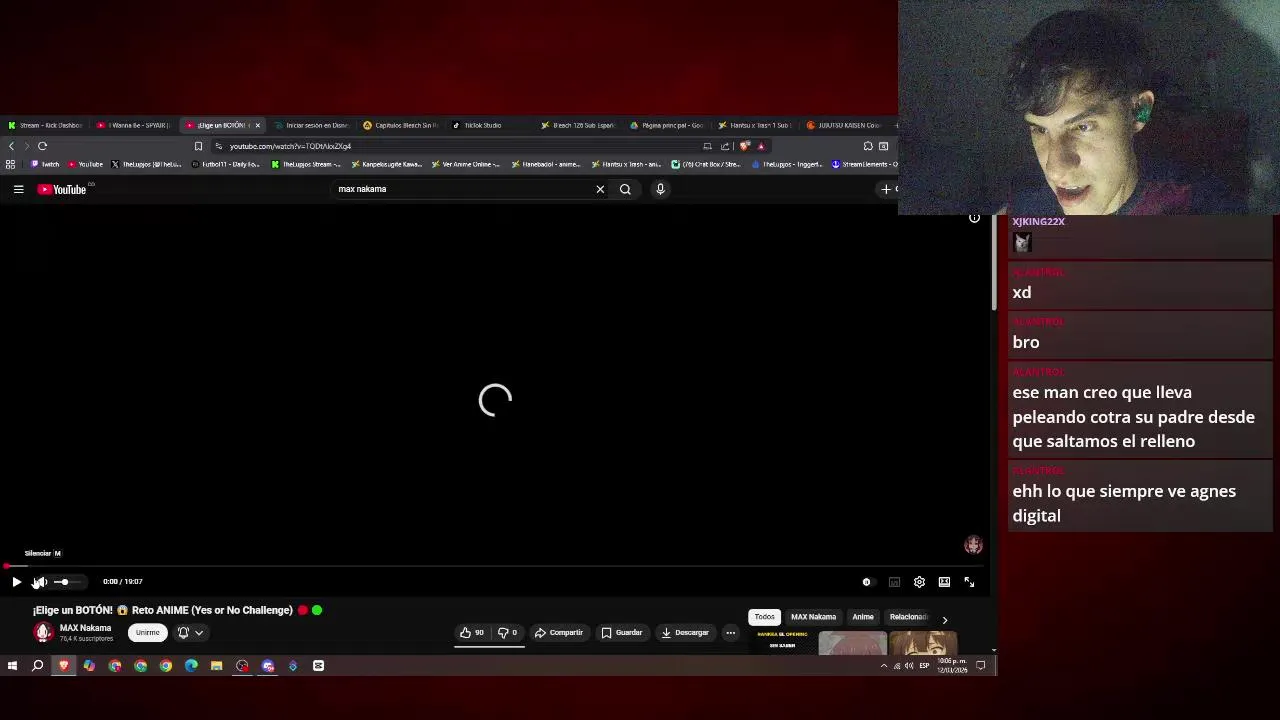Mute the video with the speaker icon
1280x720 pixels.
[x=40, y=582]
